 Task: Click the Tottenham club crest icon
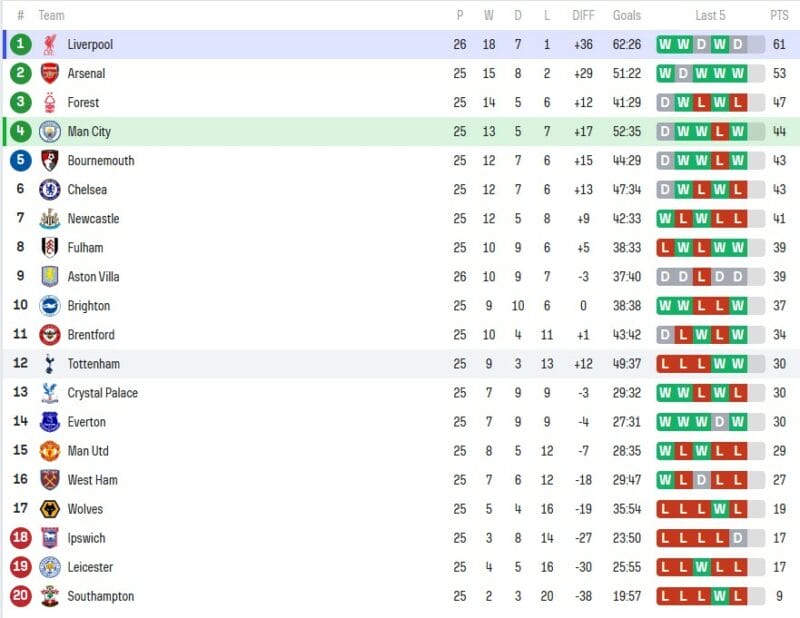pos(49,364)
